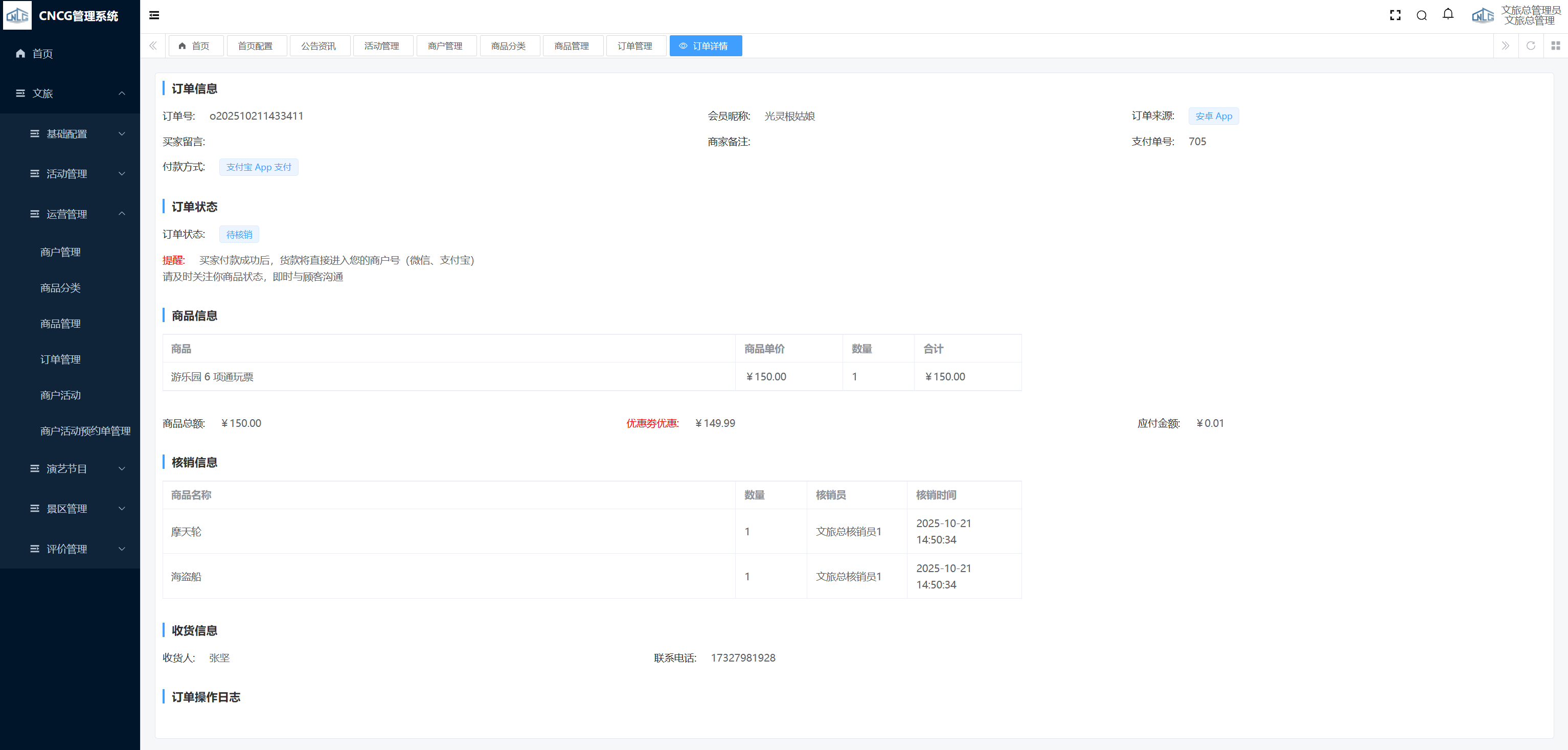
Task: Click the 首页 sidebar item
Action: coord(42,54)
